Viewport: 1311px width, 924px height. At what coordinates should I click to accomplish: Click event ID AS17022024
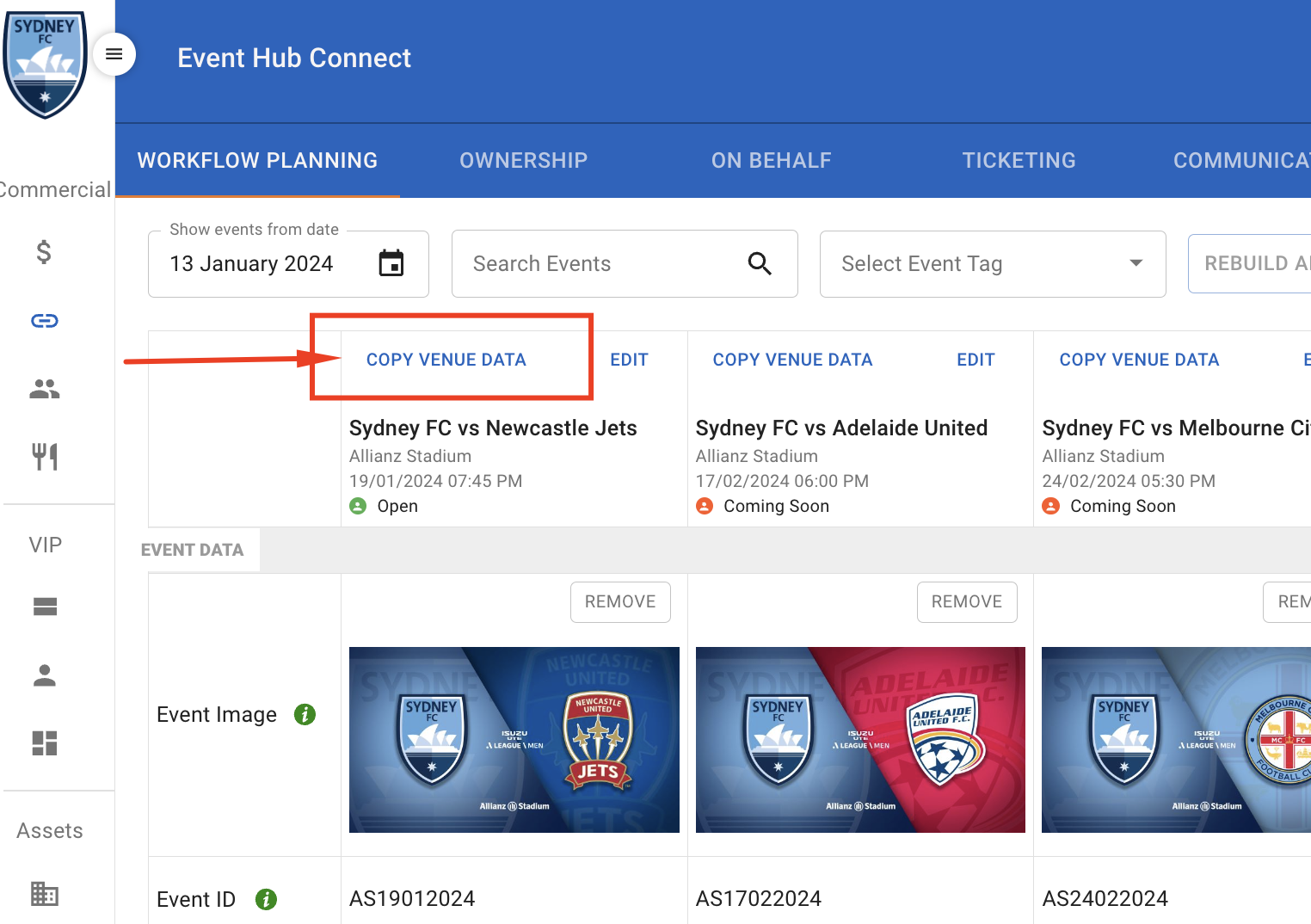point(759,899)
